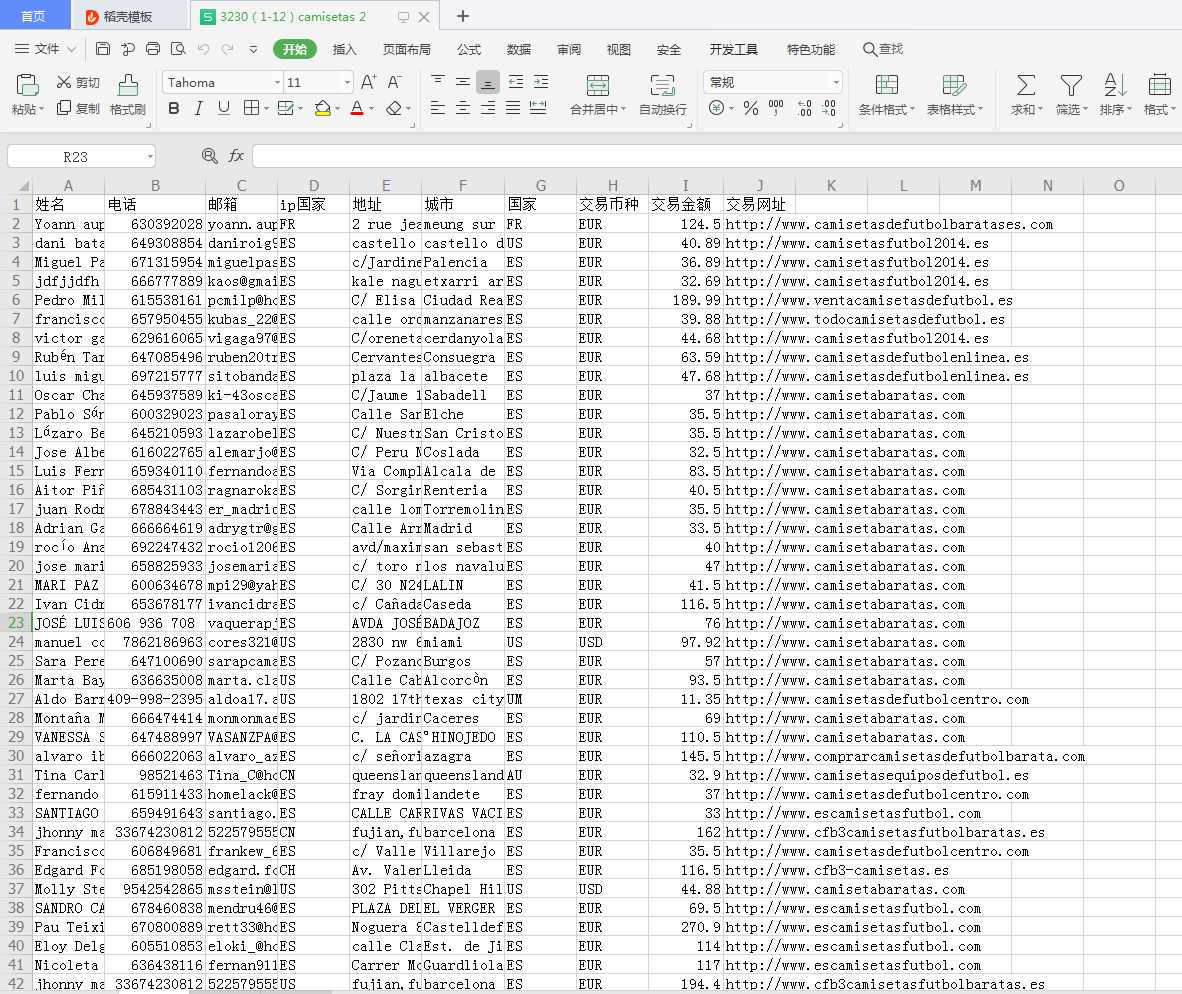Open the Page Layout ribbon tab
Screen dimensions: 1182x994
[406, 49]
